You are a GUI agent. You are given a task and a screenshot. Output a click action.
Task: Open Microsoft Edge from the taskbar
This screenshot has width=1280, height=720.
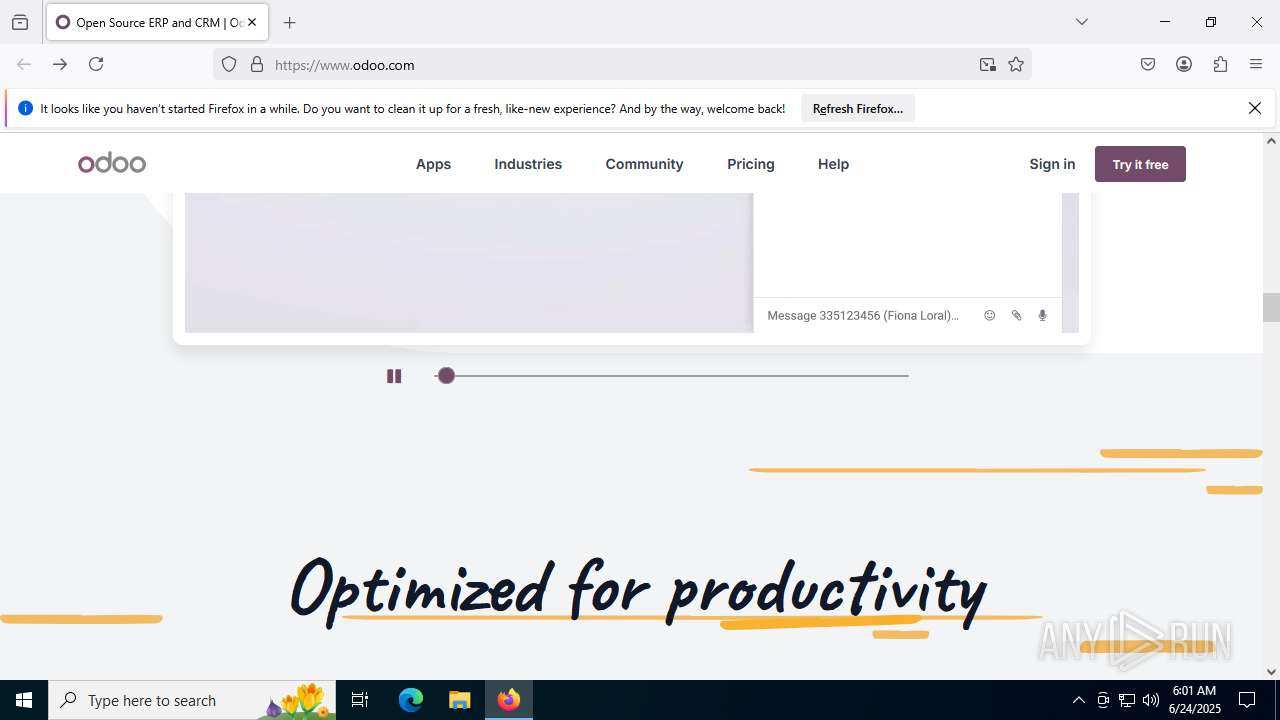(x=411, y=700)
